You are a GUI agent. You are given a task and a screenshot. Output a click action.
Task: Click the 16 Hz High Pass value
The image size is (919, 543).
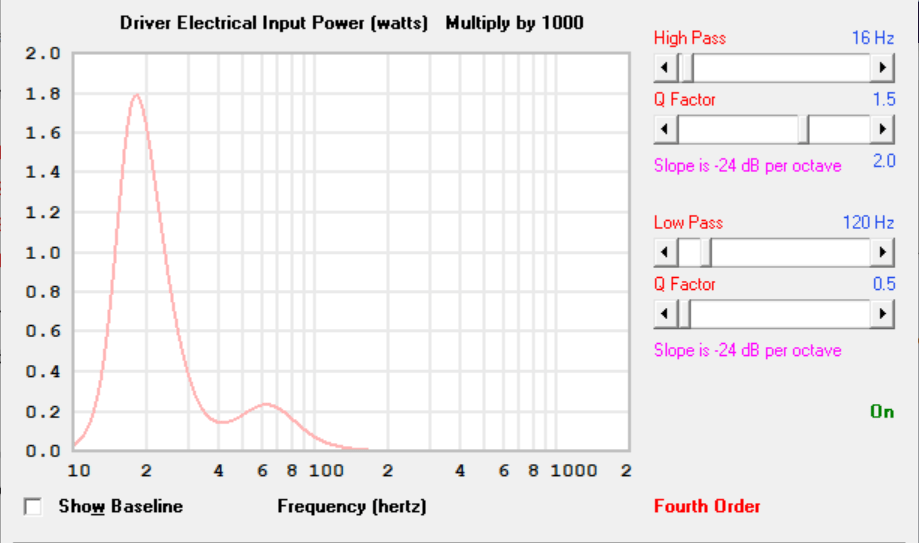pos(873,38)
